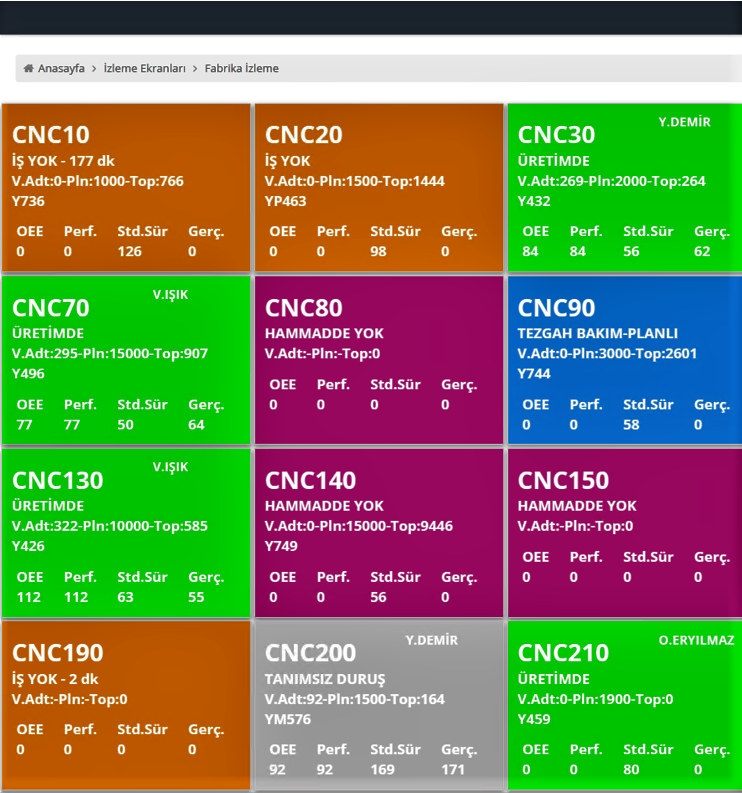The height and width of the screenshot is (793, 742).
Task: Click the CNC150 tile heading
Action: click(564, 480)
